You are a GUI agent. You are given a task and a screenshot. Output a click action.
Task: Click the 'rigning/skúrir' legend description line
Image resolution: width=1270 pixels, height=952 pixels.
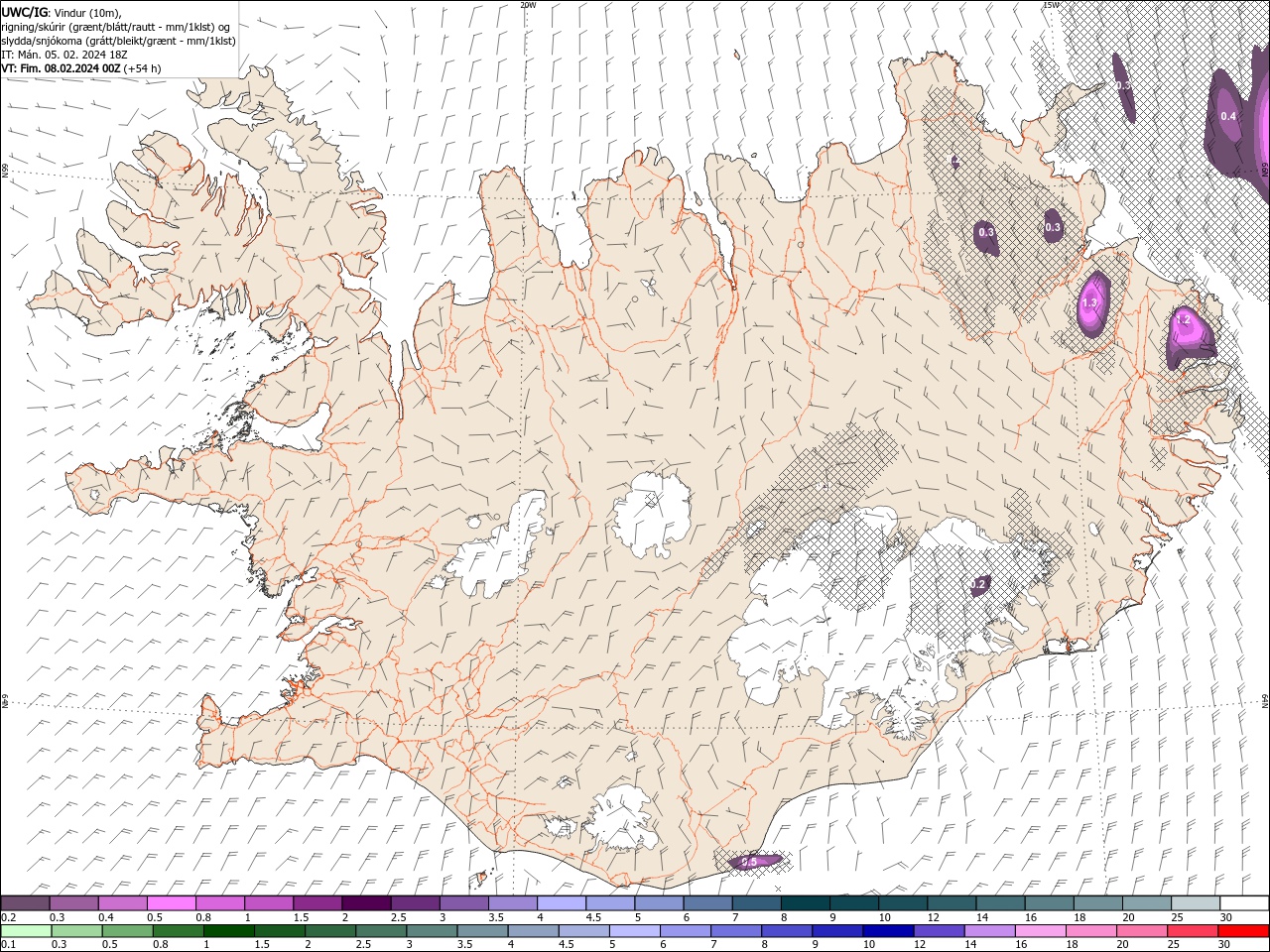point(116,27)
